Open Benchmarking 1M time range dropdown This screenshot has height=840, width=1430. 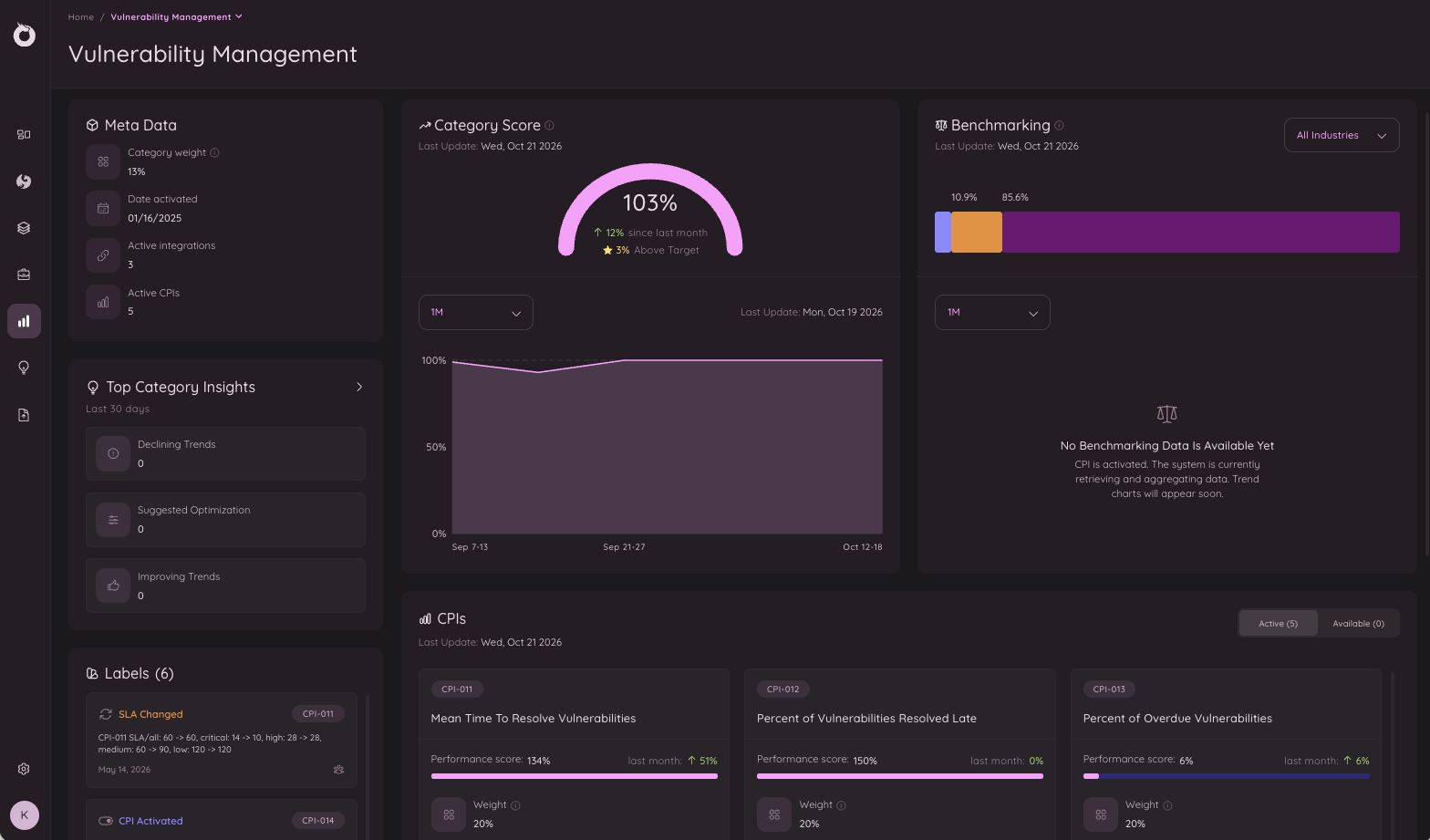992,312
